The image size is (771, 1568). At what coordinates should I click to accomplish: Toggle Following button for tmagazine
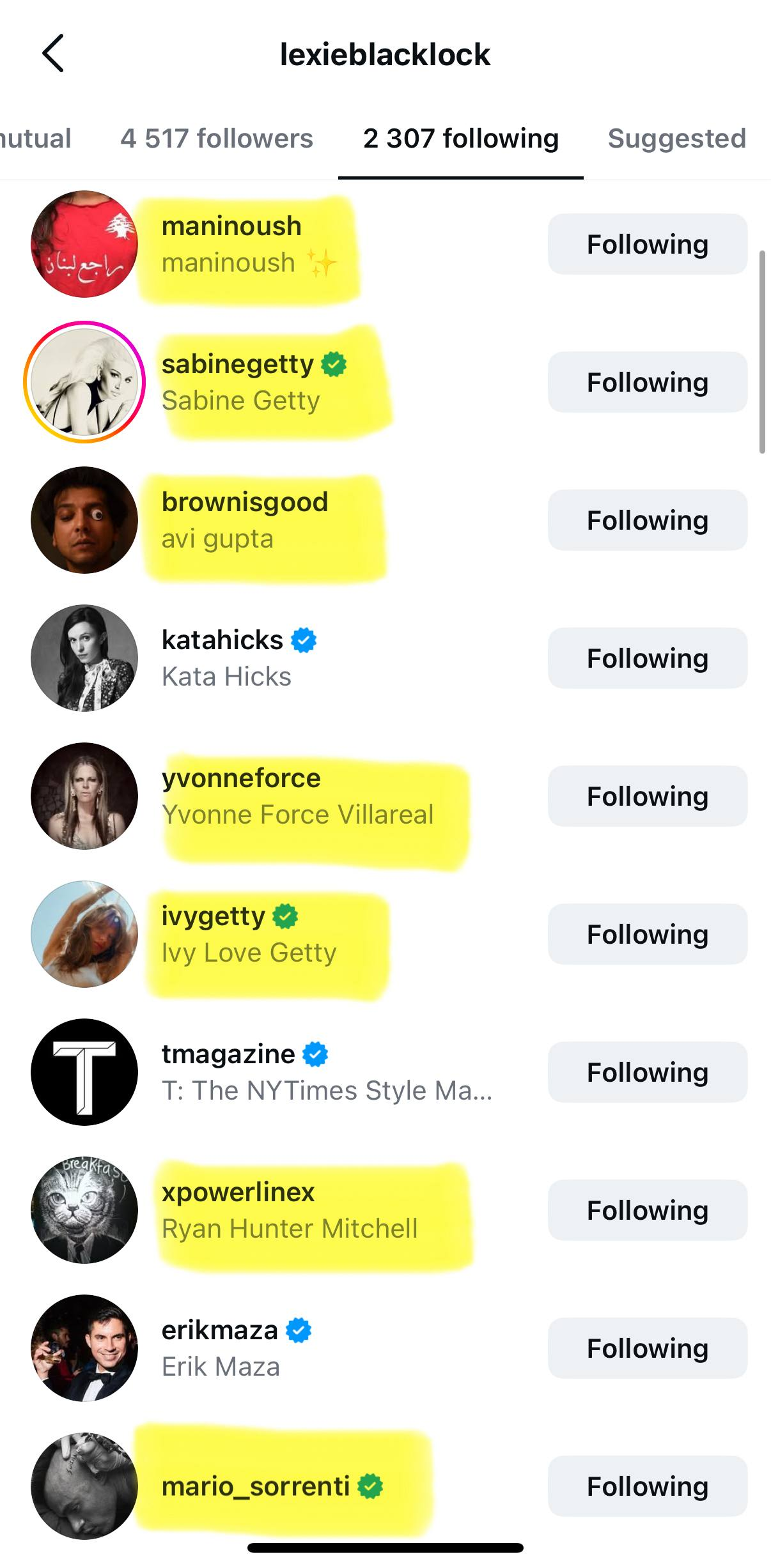[x=647, y=1072]
